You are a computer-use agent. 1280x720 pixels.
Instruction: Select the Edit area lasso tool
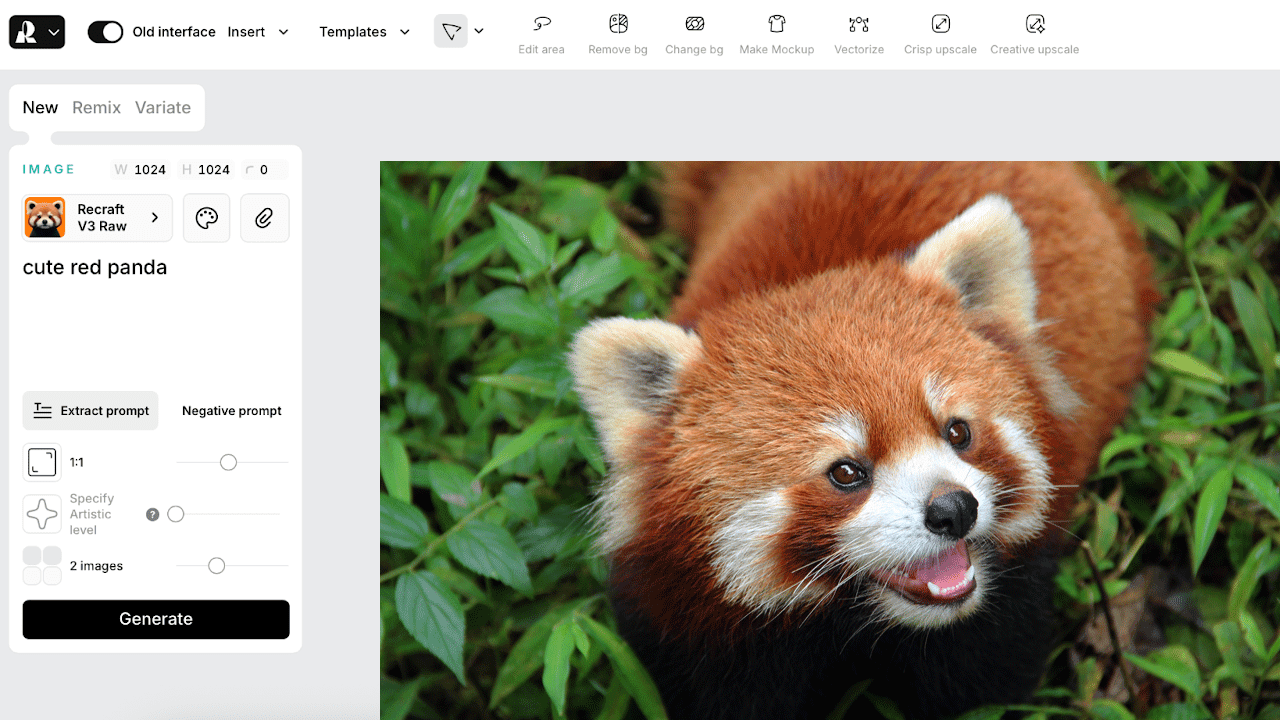(x=541, y=25)
